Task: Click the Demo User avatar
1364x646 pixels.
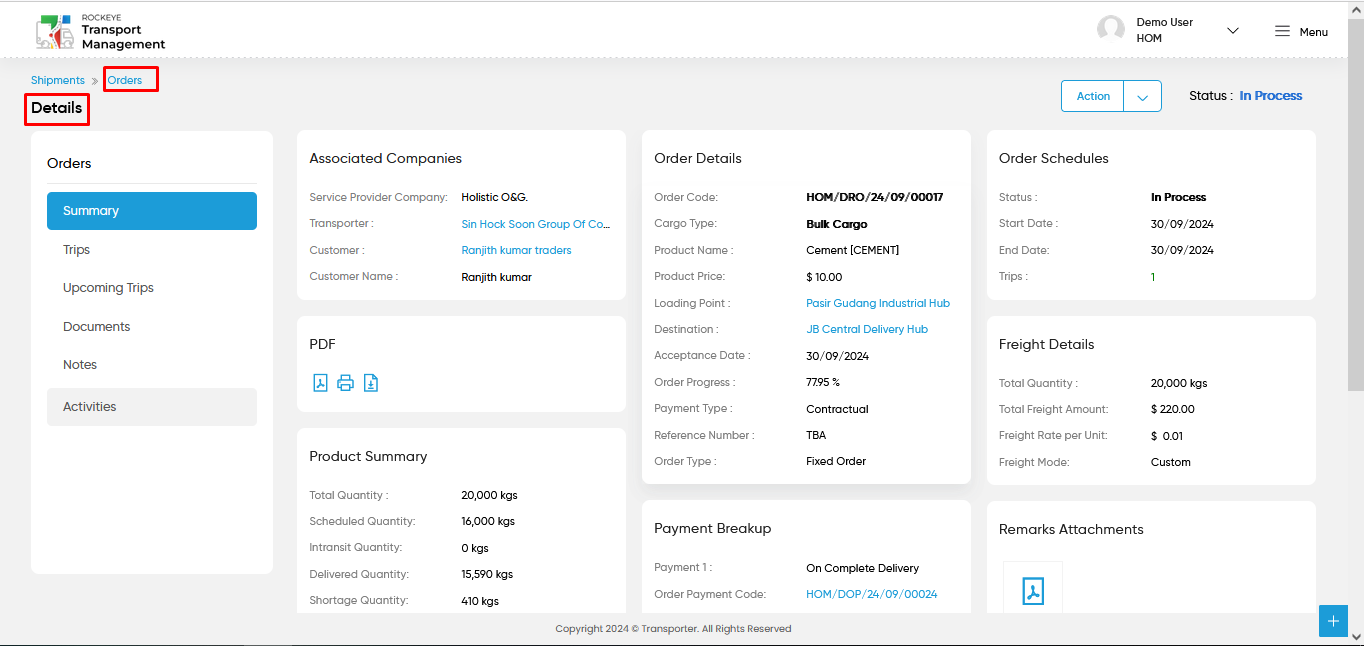Action: [1111, 30]
